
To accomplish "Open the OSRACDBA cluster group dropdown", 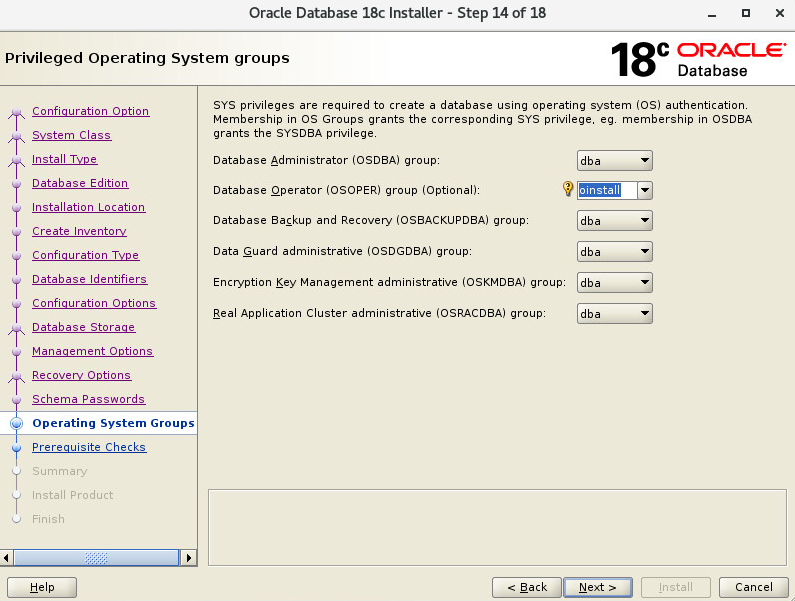I will pos(615,314).
